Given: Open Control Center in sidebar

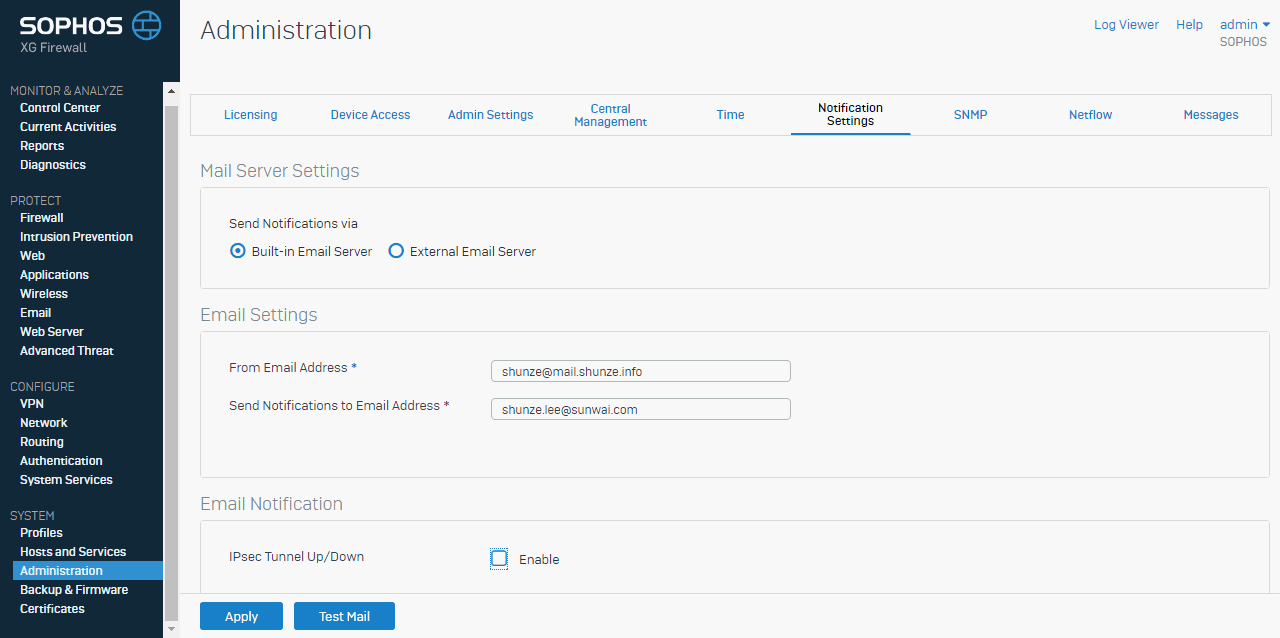Looking at the screenshot, I should pos(60,108).
